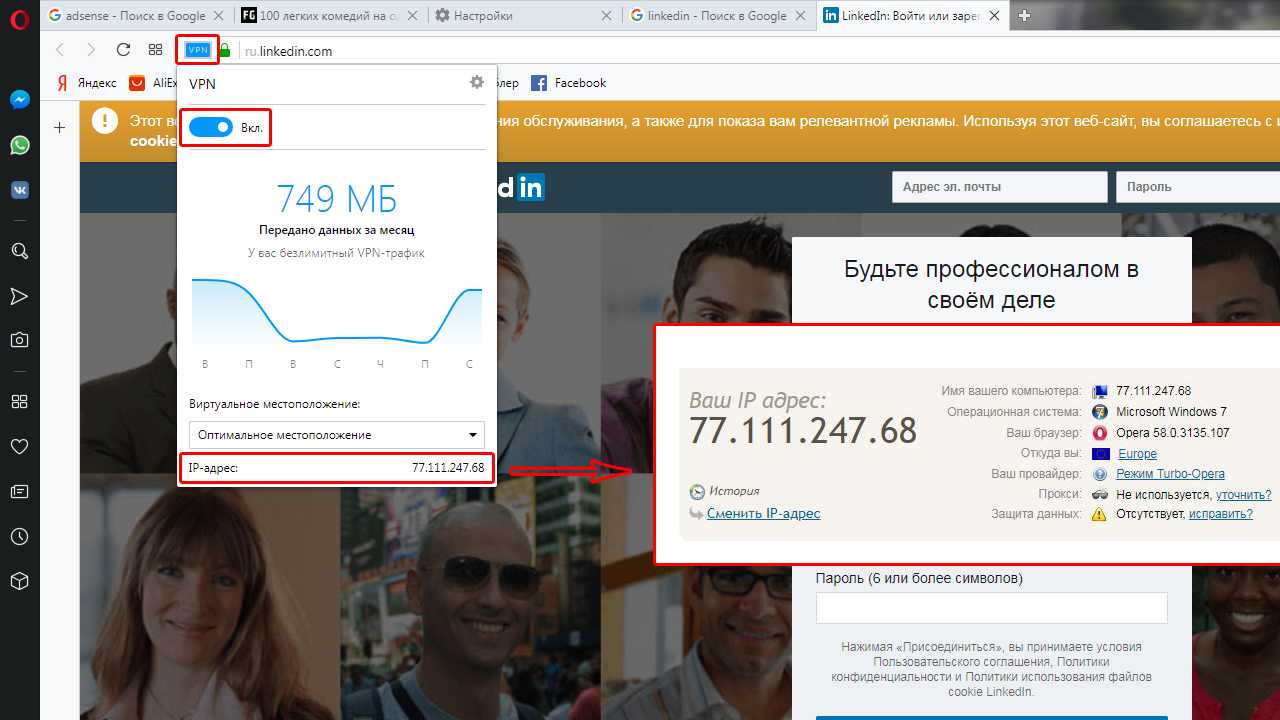Open Facebook Messenger in the Opera sidebar
The width and height of the screenshot is (1280, 720).
point(19,100)
